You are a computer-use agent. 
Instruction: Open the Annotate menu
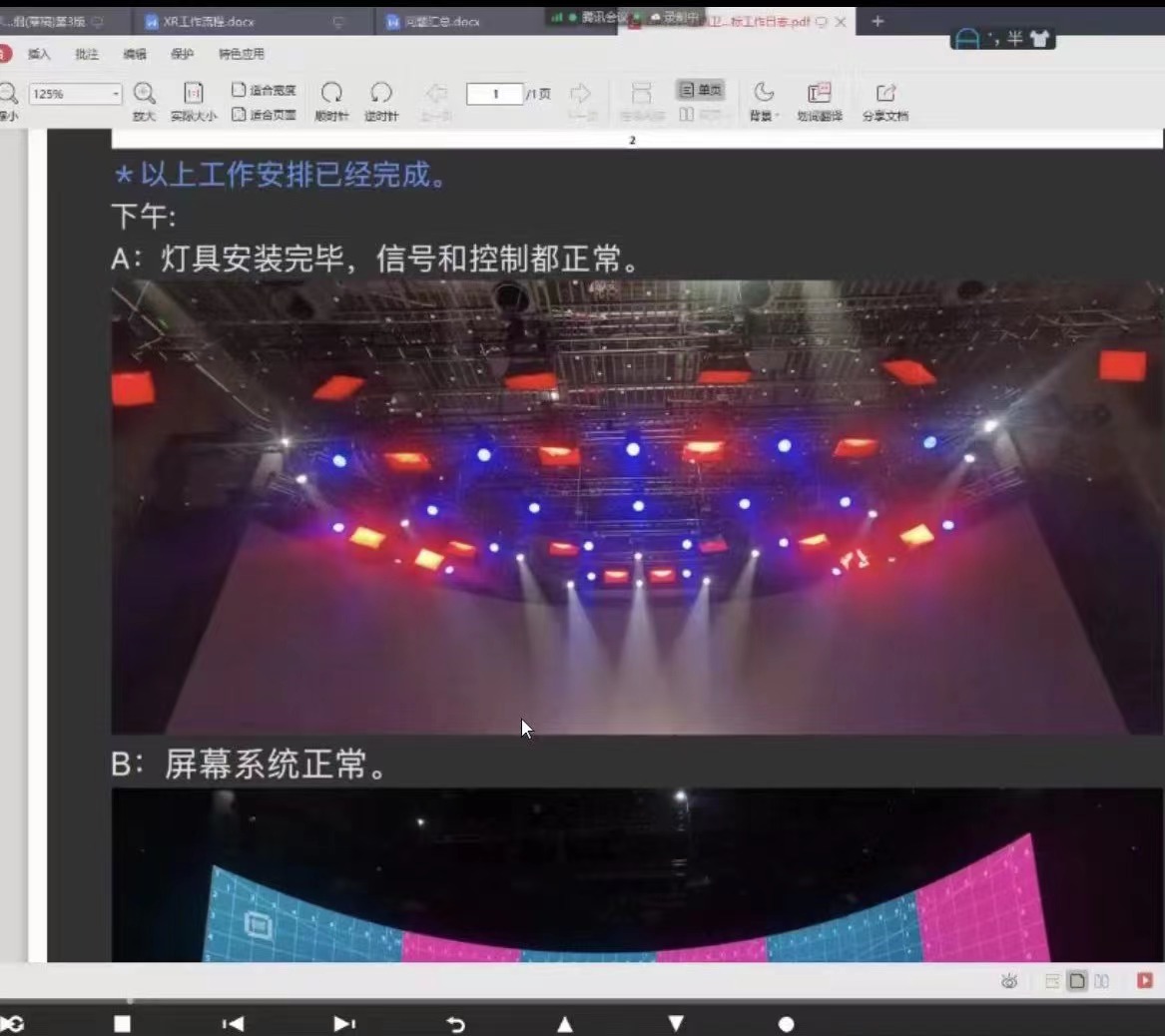click(x=87, y=54)
